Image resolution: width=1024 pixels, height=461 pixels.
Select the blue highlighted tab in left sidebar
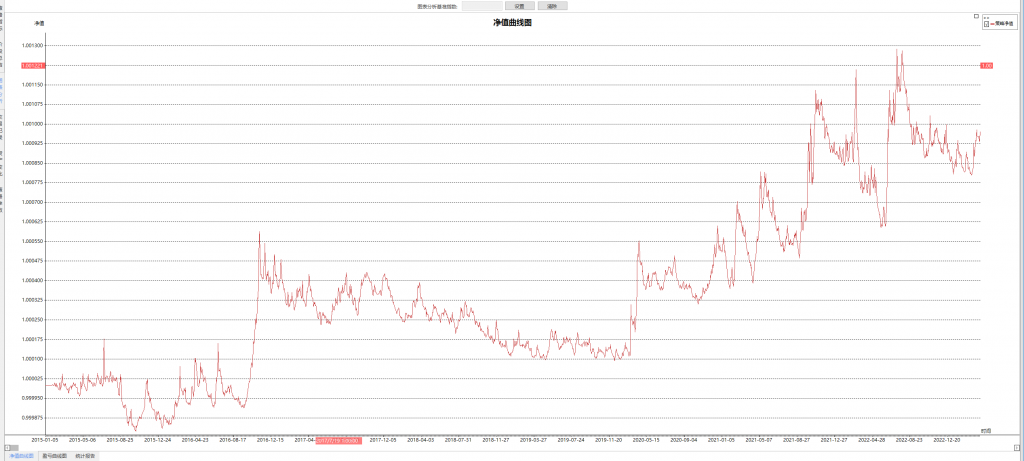[x=2, y=83]
